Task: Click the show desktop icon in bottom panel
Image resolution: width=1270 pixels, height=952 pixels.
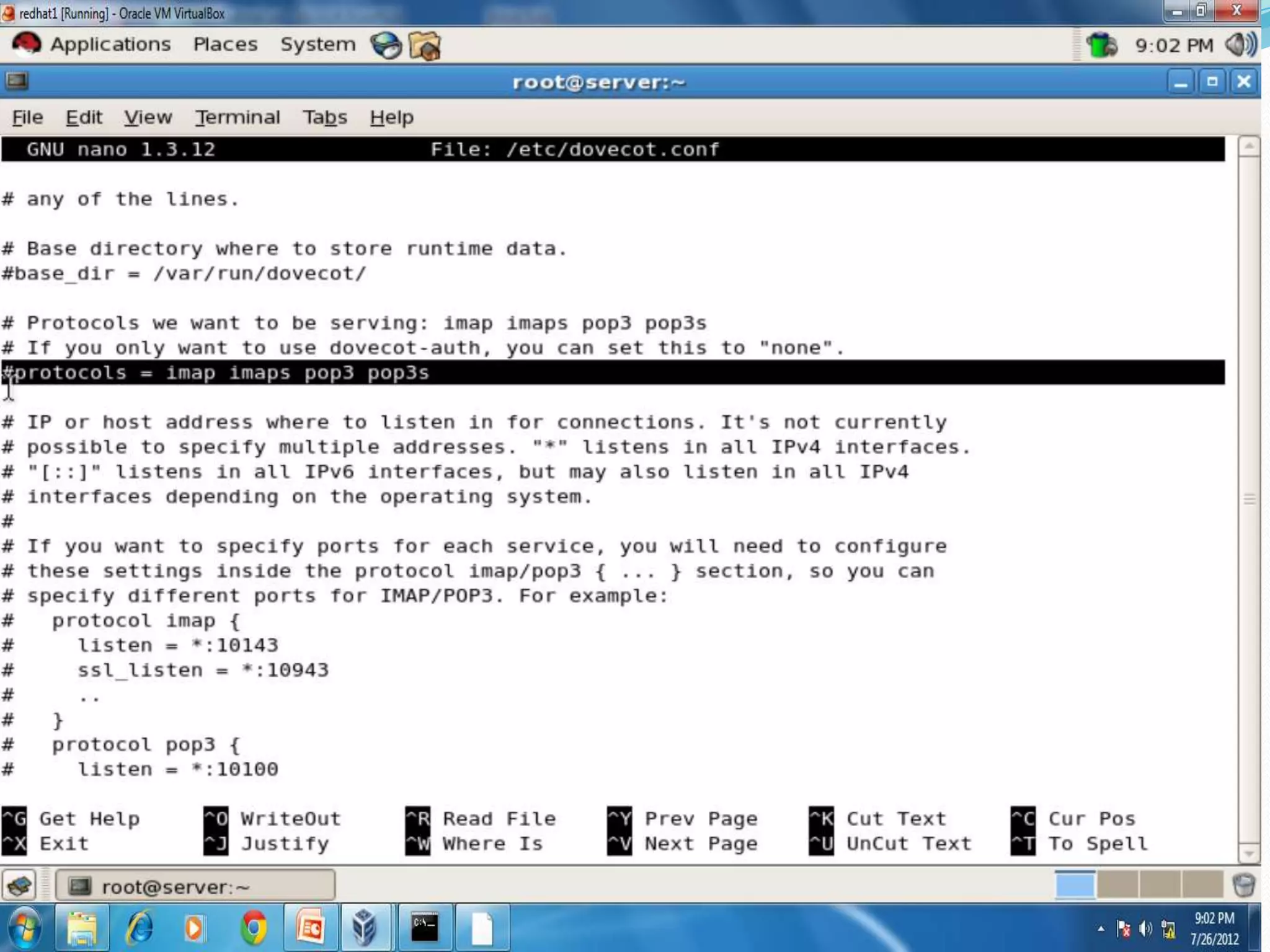Action: (x=20, y=886)
